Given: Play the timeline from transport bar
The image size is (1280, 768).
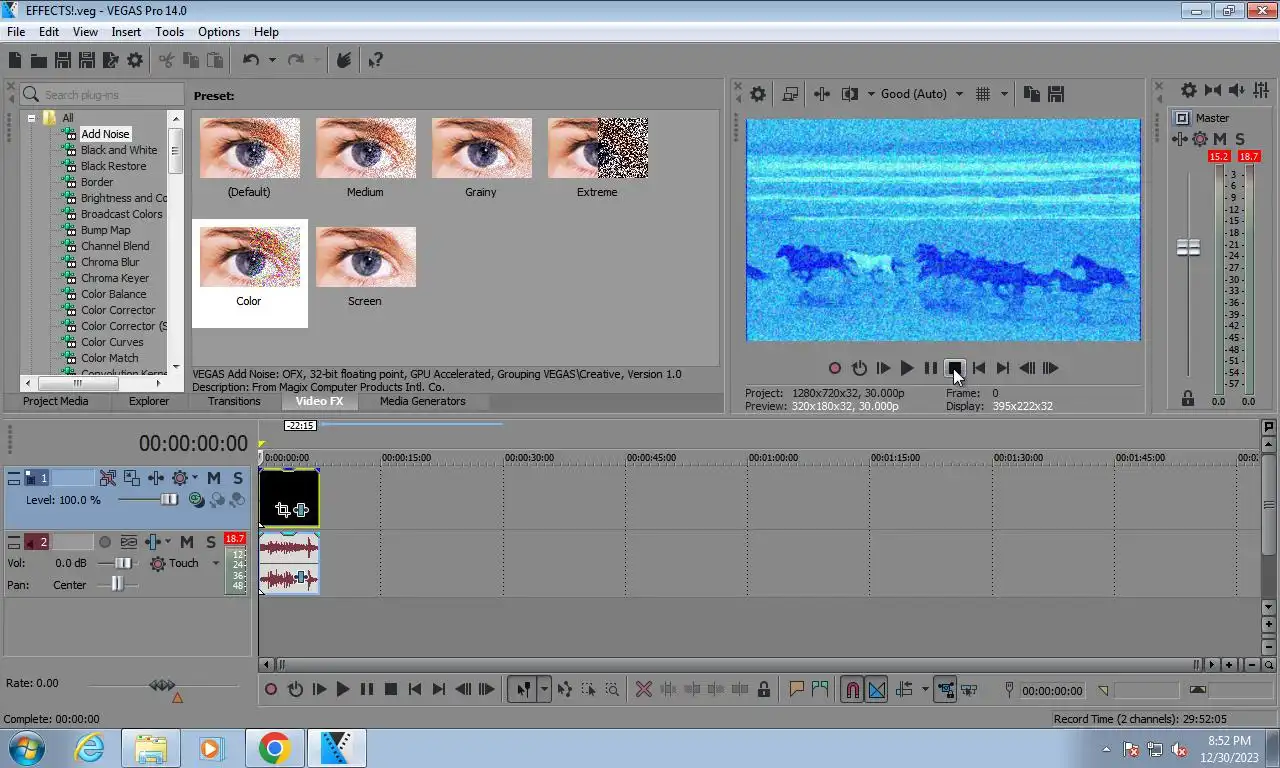Looking at the screenshot, I should [343, 689].
